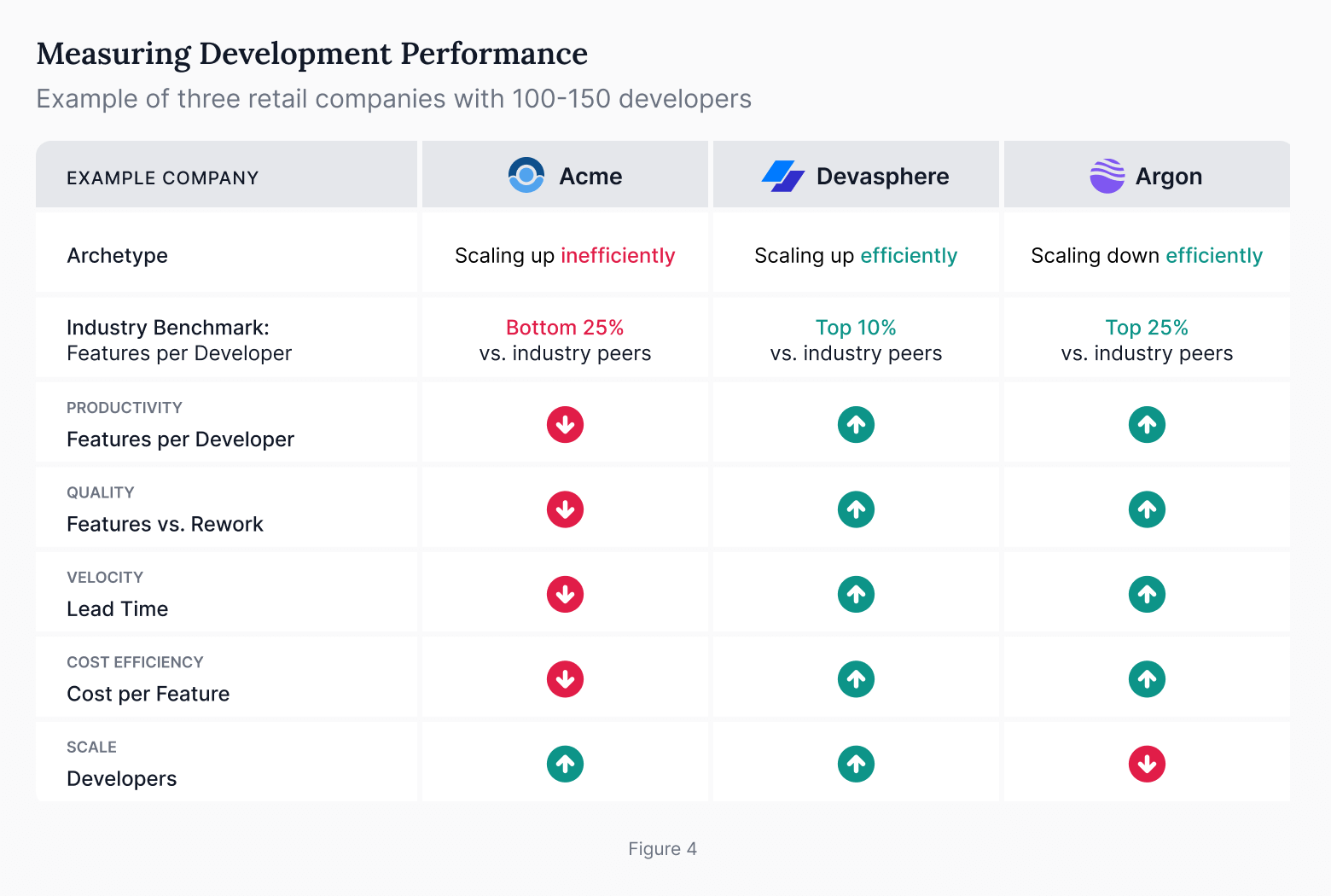Click Devasphere's green Velocity up arrow
This screenshot has height=896, width=1331.
pyautogui.click(x=856, y=594)
